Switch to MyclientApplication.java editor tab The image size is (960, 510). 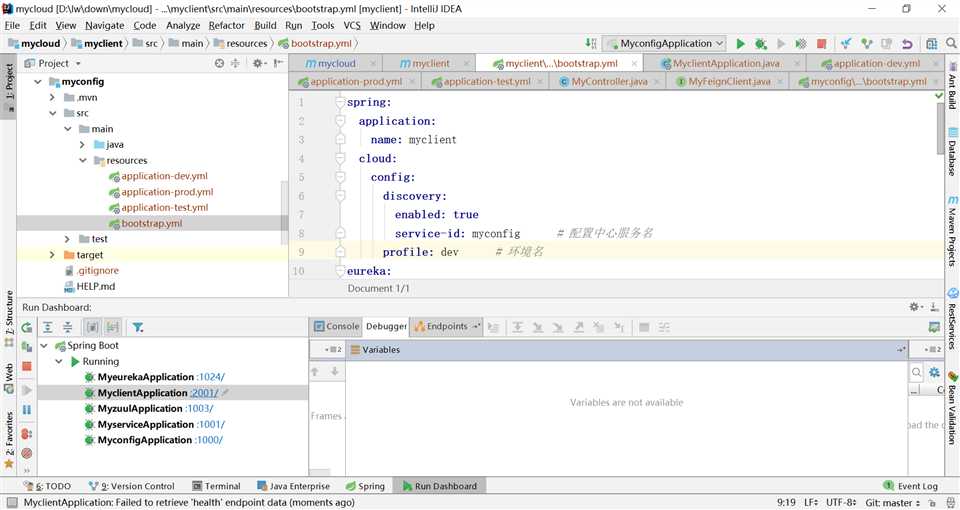click(x=727, y=63)
